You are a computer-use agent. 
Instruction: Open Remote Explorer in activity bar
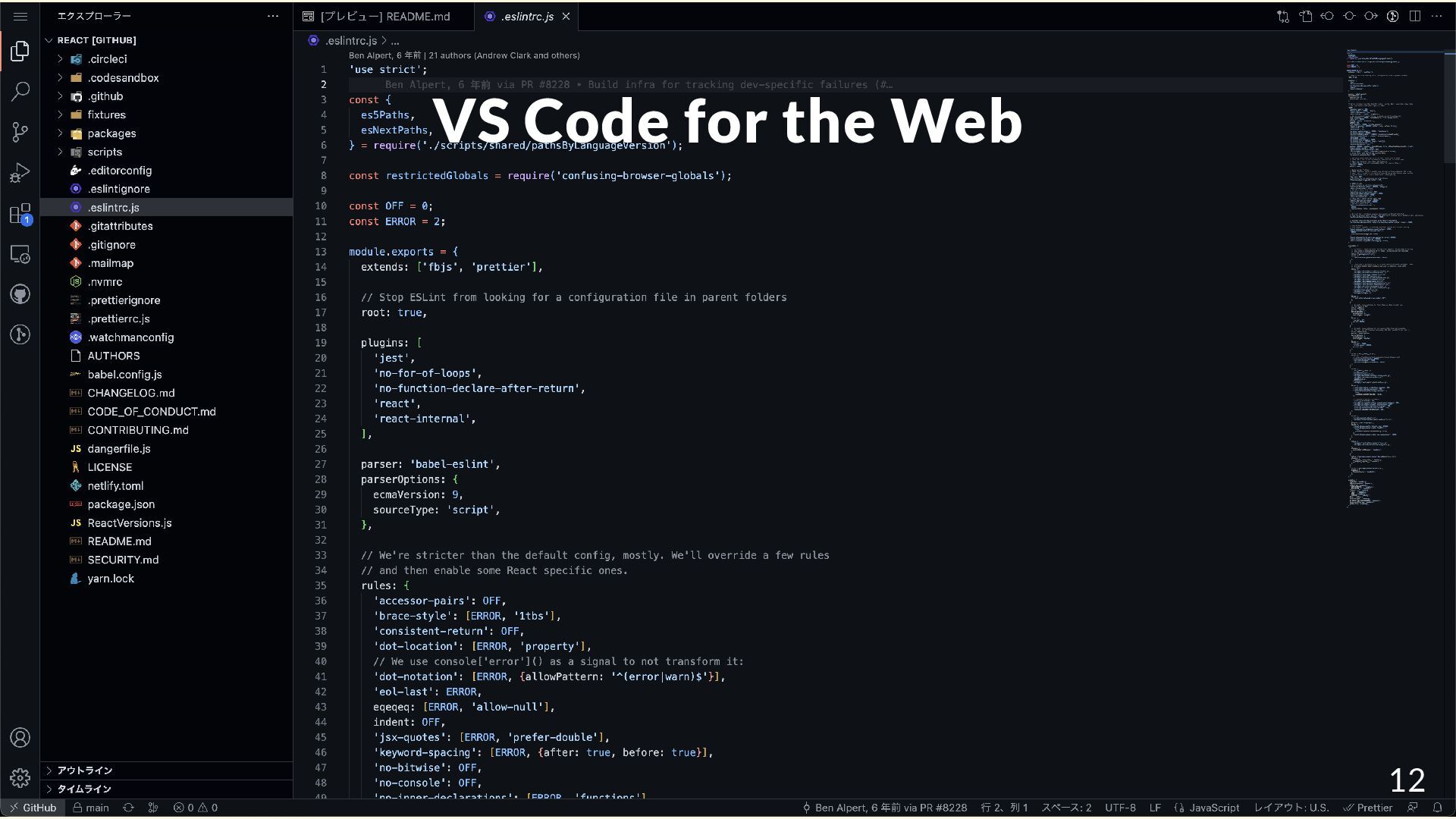(x=20, y=254)
